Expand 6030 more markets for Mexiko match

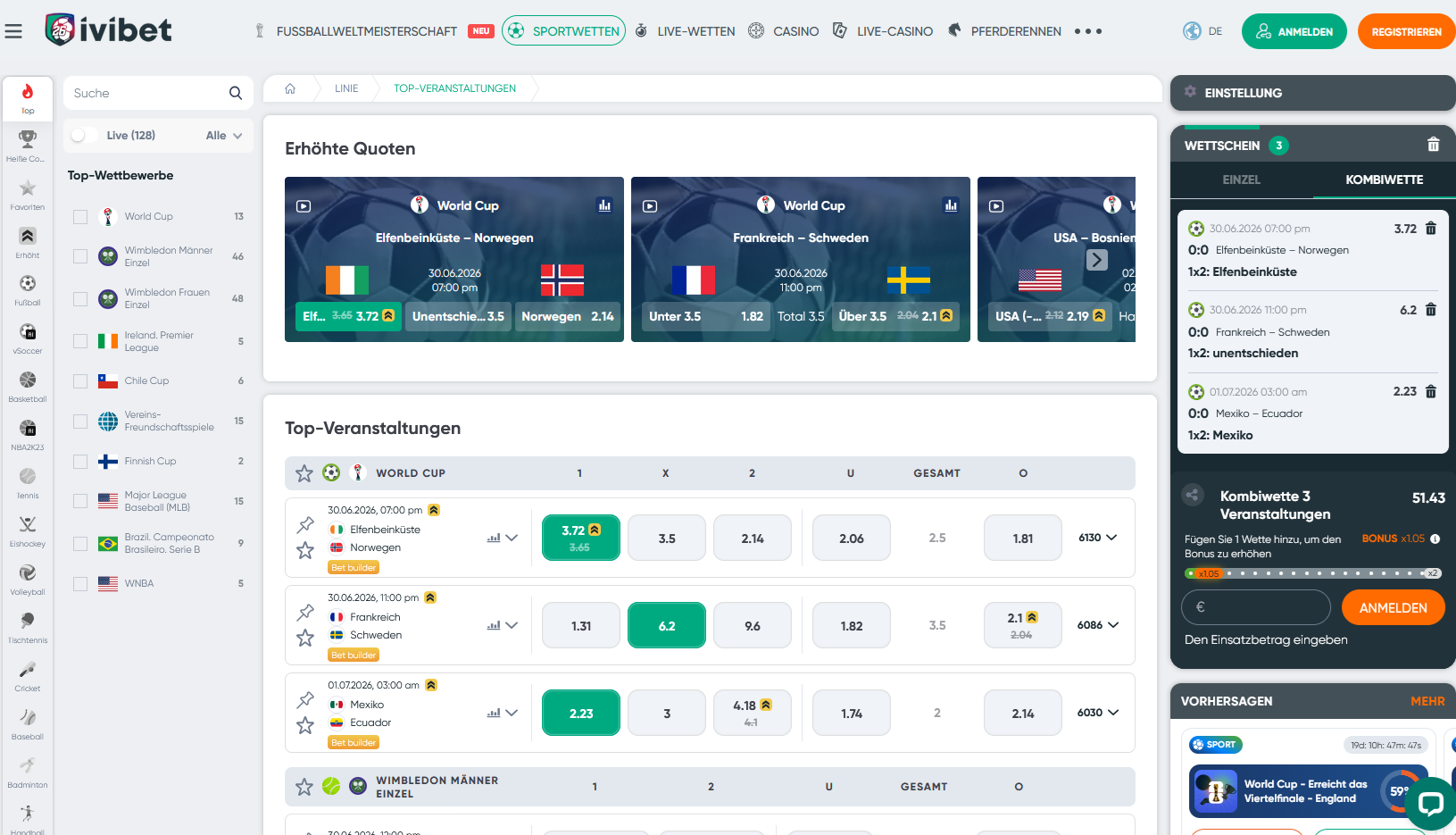tap(1098, 713)
